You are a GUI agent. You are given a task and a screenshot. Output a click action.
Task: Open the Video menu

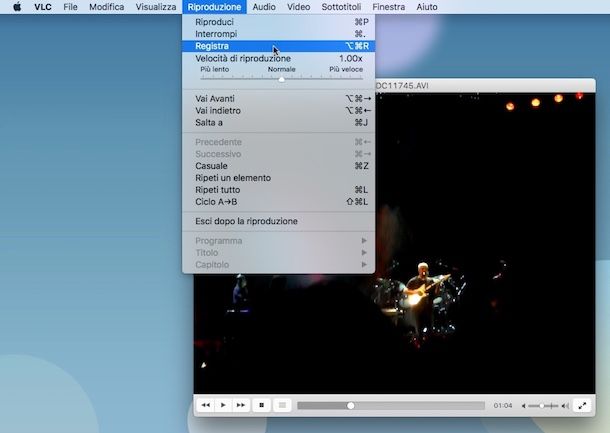pos(298,7)
